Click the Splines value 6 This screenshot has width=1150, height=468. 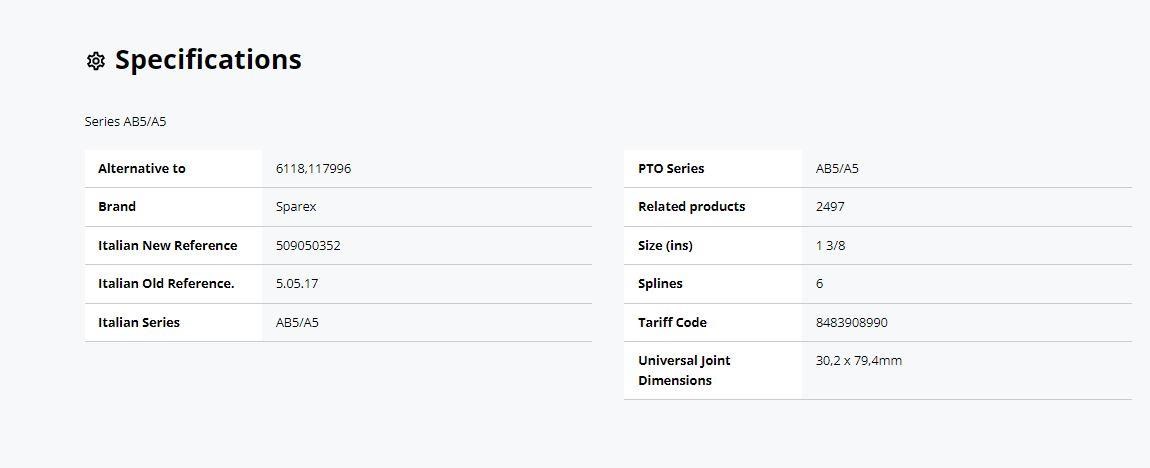tap(819, 284)
